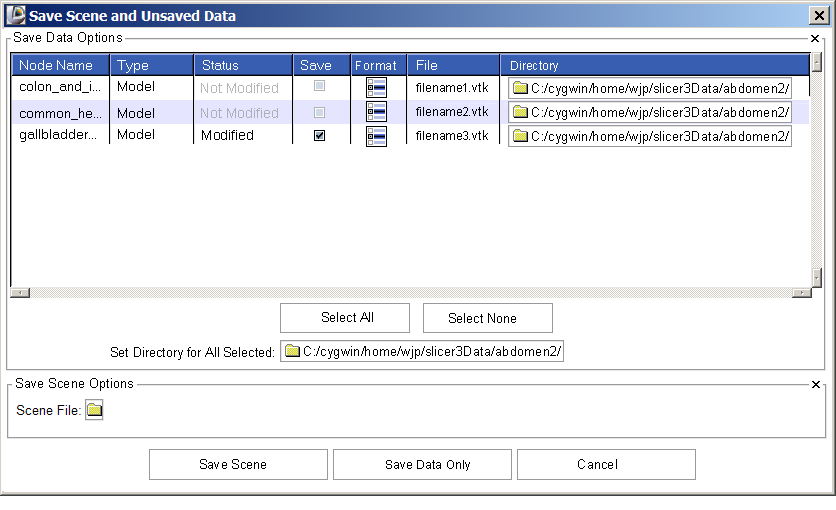Click format icon for common_he row
The height and width of the screenshot is (510, 836).
click(376, 112)
